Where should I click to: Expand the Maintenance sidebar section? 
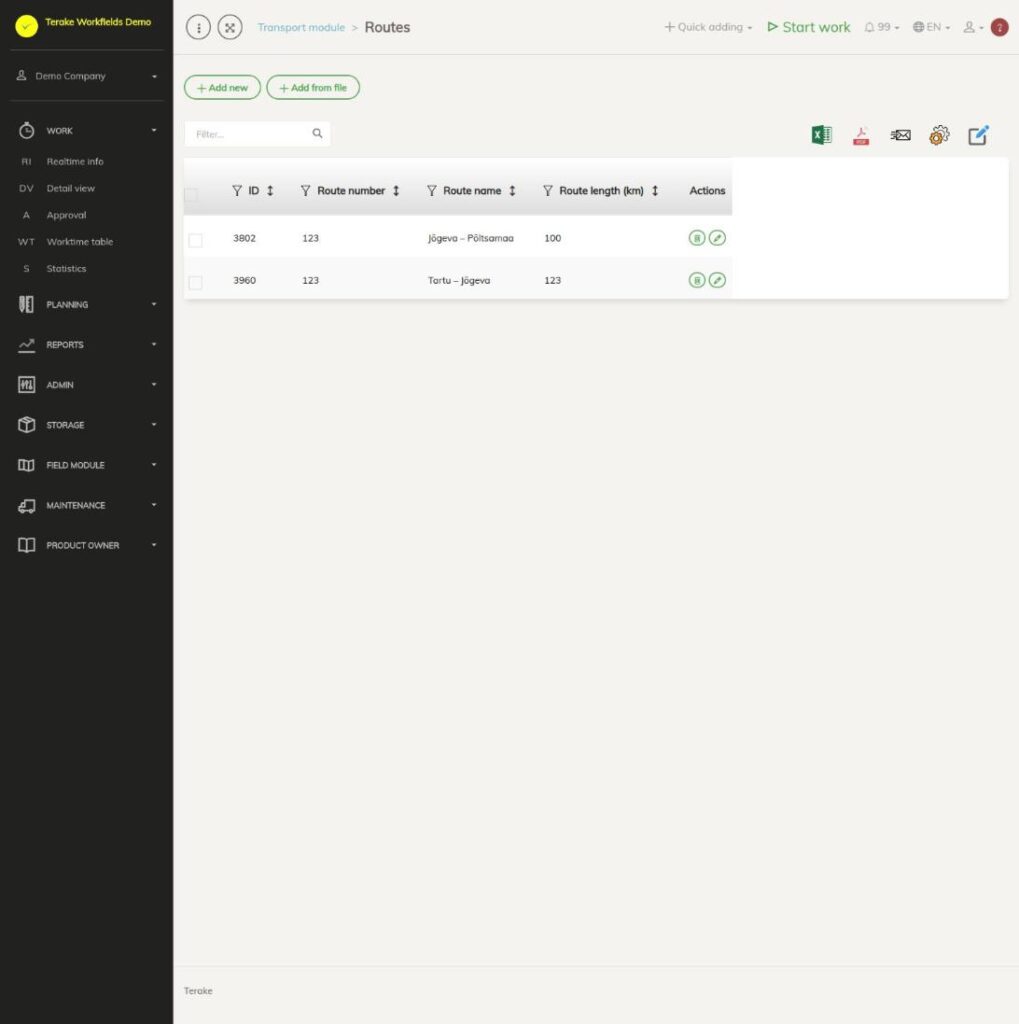tap(87, 505)
